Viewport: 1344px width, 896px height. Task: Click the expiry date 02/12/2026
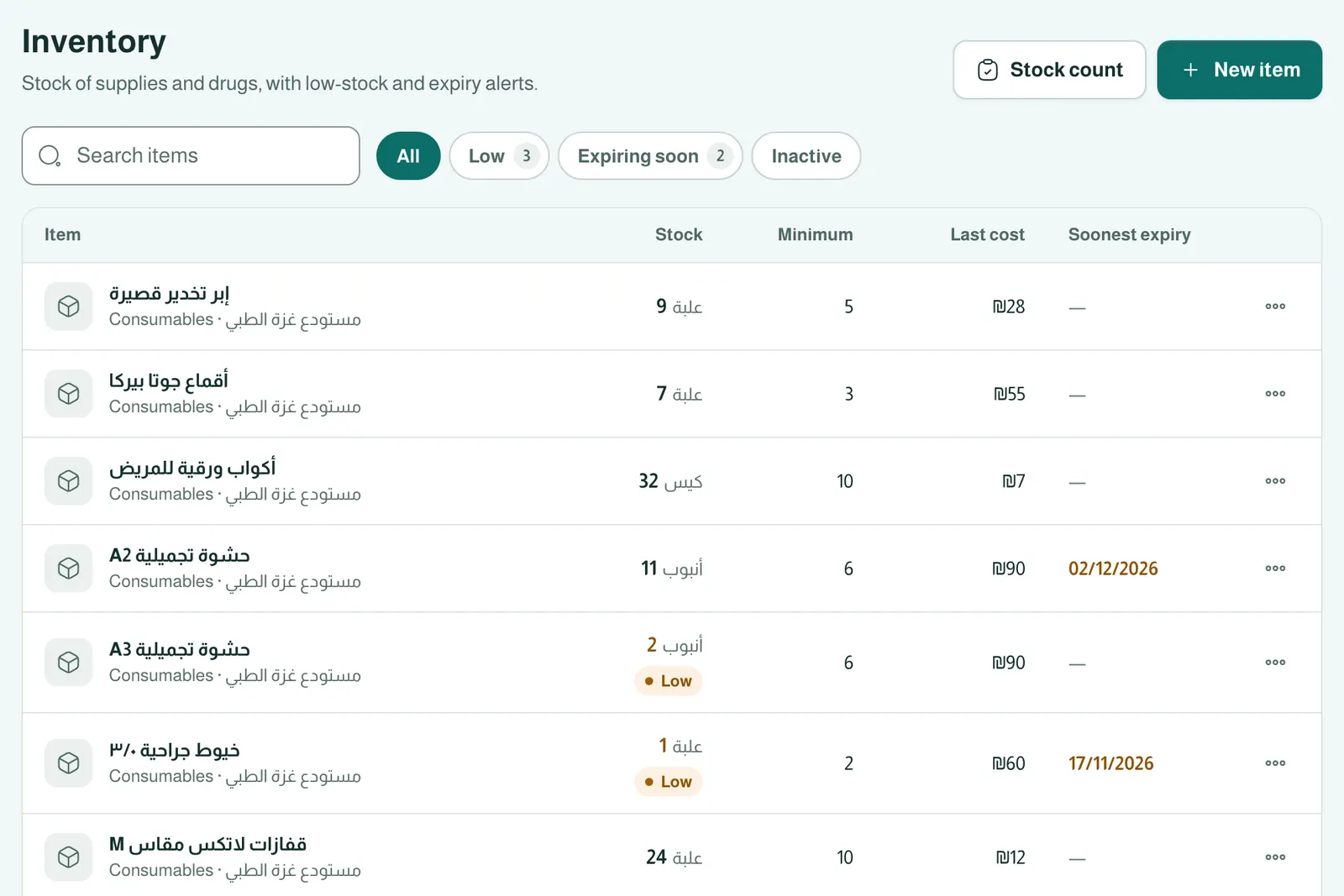pyautogui.click(x=1113, y=569)
